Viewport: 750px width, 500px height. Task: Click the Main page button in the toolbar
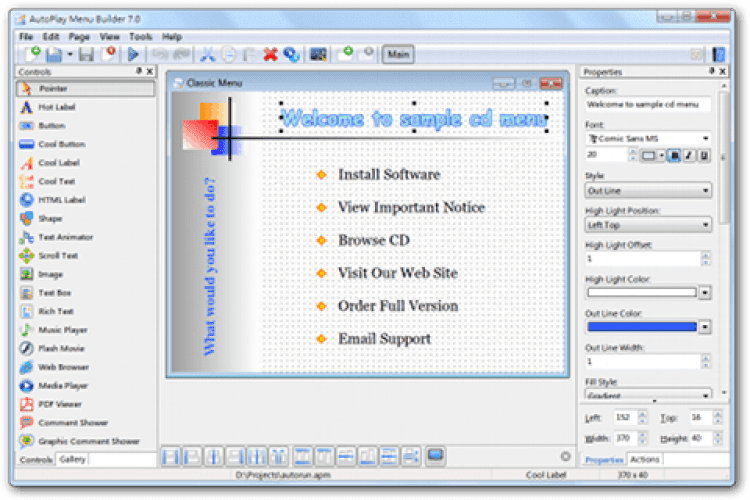tap(398, 55)
